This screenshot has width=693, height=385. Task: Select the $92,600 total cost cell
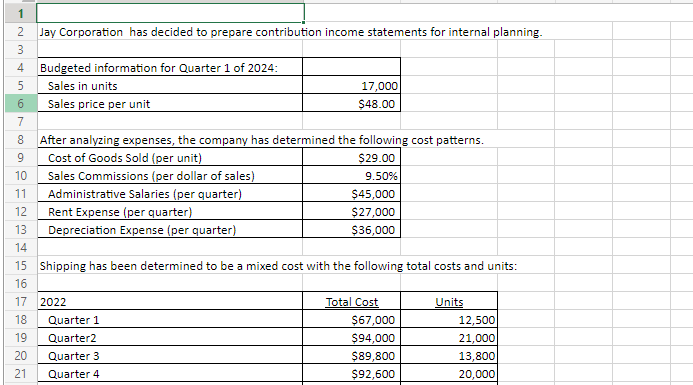point(351,374)
